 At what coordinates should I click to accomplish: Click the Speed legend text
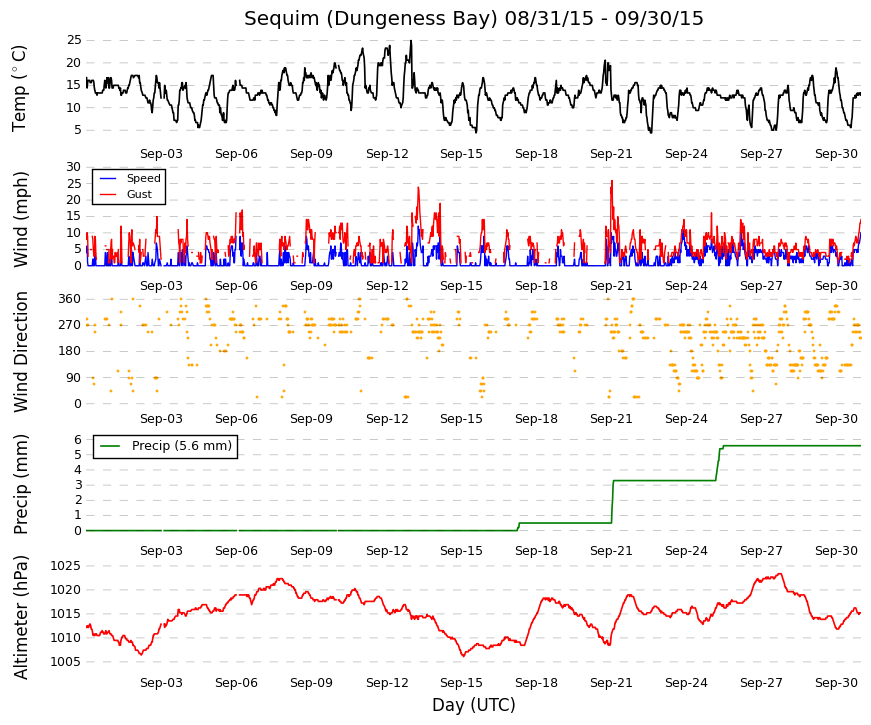(143, 178)
